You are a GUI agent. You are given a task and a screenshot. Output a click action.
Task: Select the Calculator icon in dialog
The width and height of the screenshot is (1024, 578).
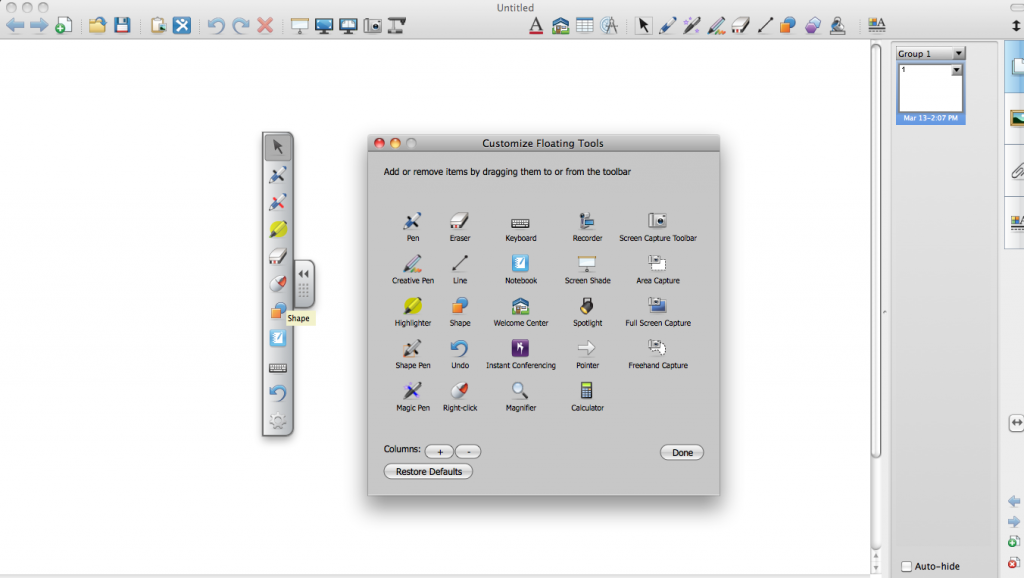[x=587, y=391]
